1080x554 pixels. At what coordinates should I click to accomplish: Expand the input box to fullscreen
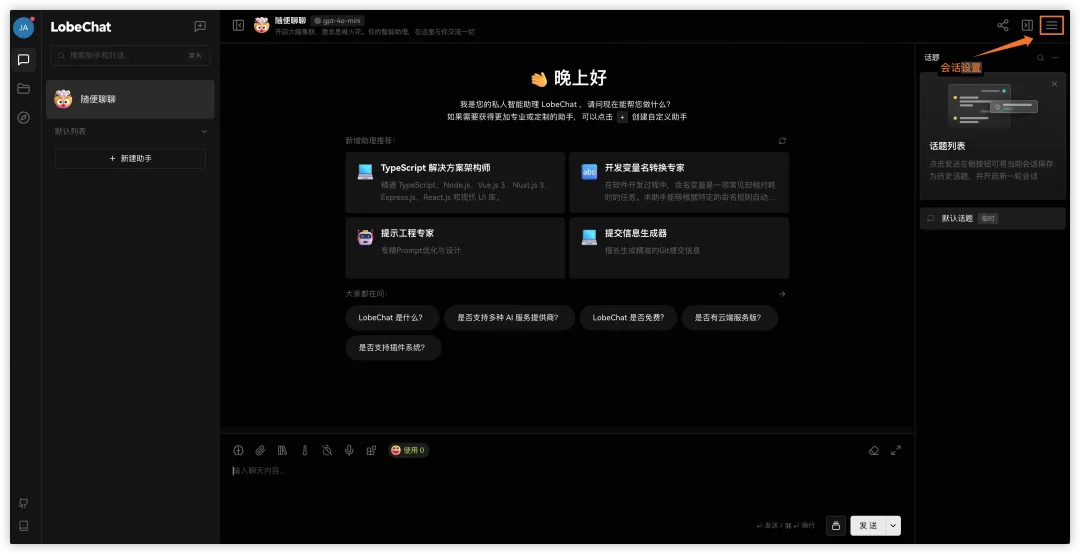(x=895, y=451)
